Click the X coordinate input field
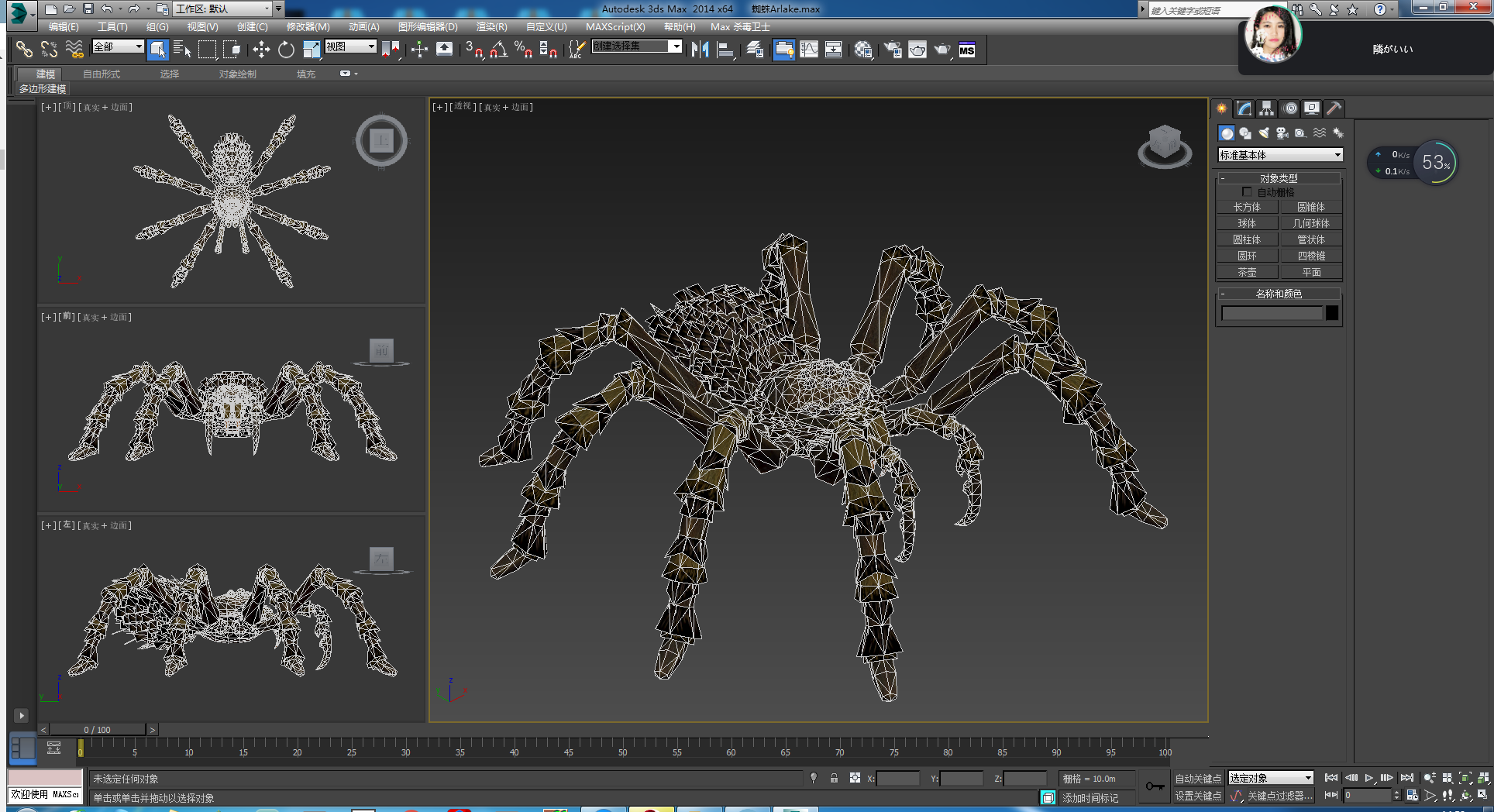This screenshot has height=812, width=1494. coord(898,779)
